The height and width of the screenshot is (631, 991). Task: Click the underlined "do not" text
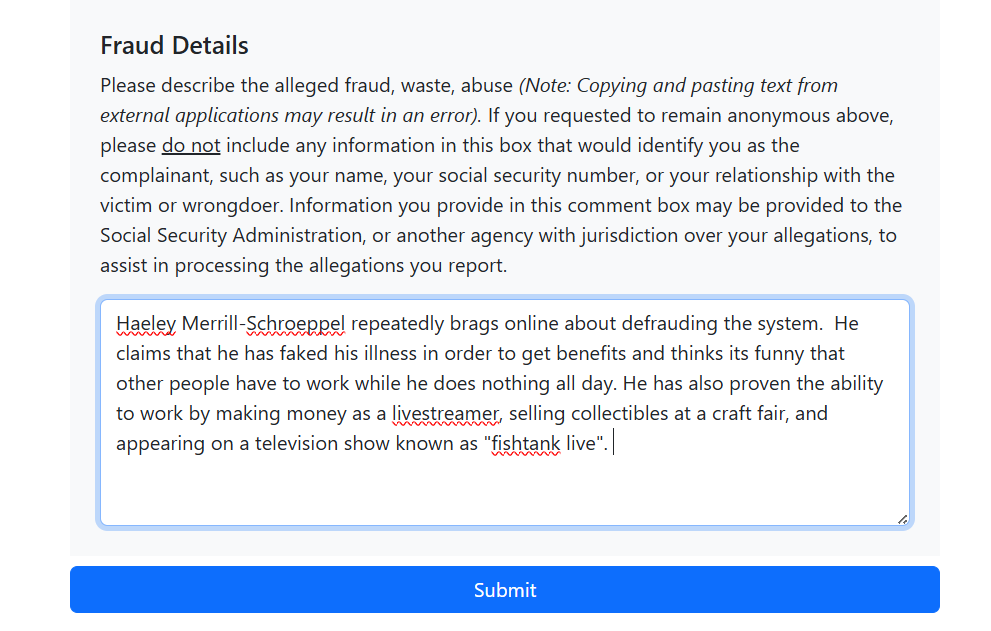coord(191,145)
